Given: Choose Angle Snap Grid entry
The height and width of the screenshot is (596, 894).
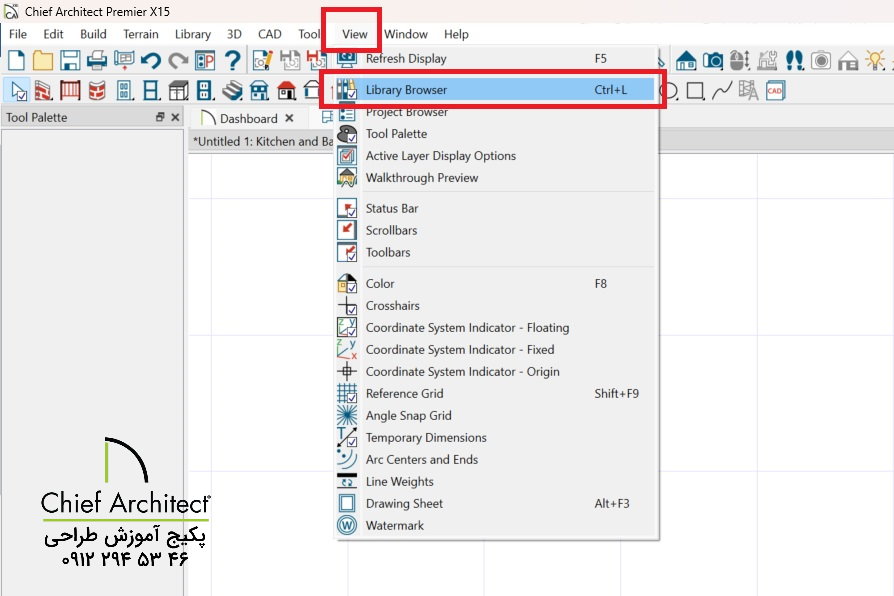Looking at the screenshot, I should point(496,415).
